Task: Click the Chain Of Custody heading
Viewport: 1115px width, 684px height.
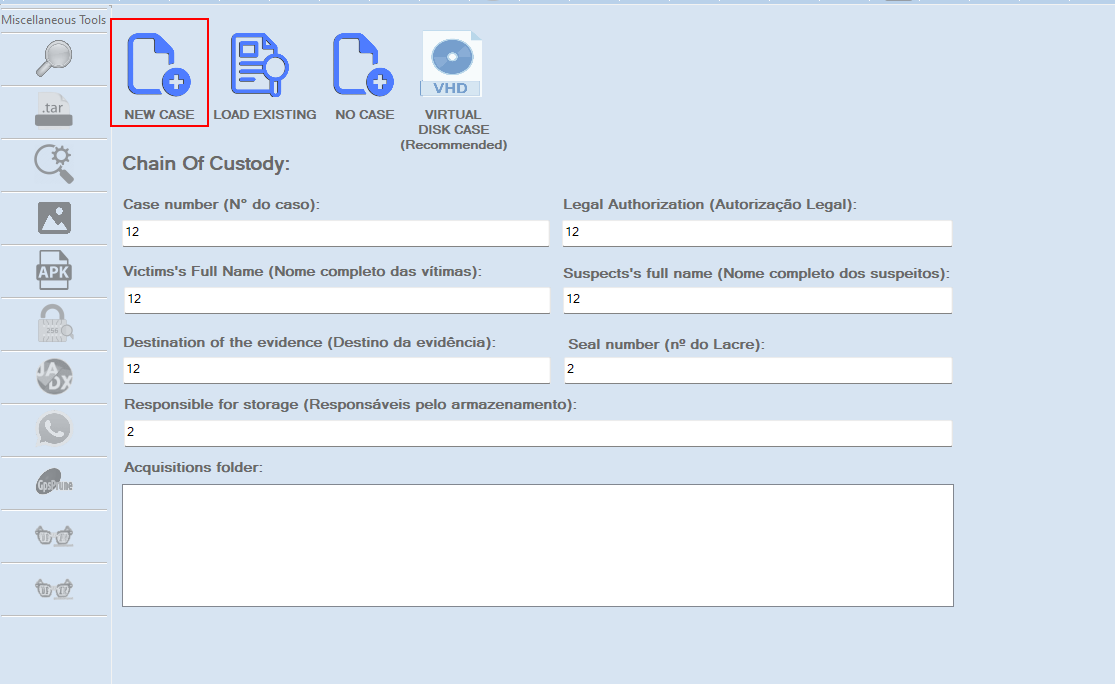Action: pyautogui.click(x=206, y=164)
